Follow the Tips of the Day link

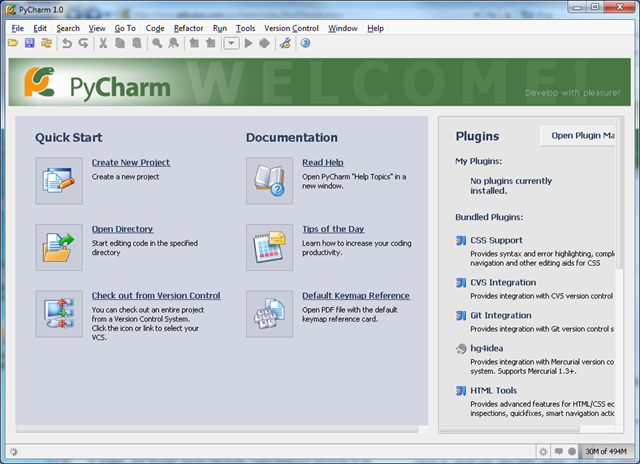333,229
